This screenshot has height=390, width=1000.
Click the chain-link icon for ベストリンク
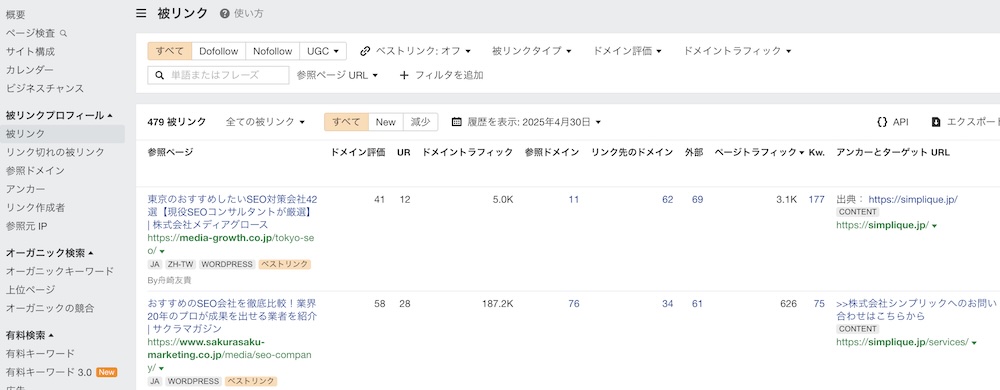(x=365, y=51)
